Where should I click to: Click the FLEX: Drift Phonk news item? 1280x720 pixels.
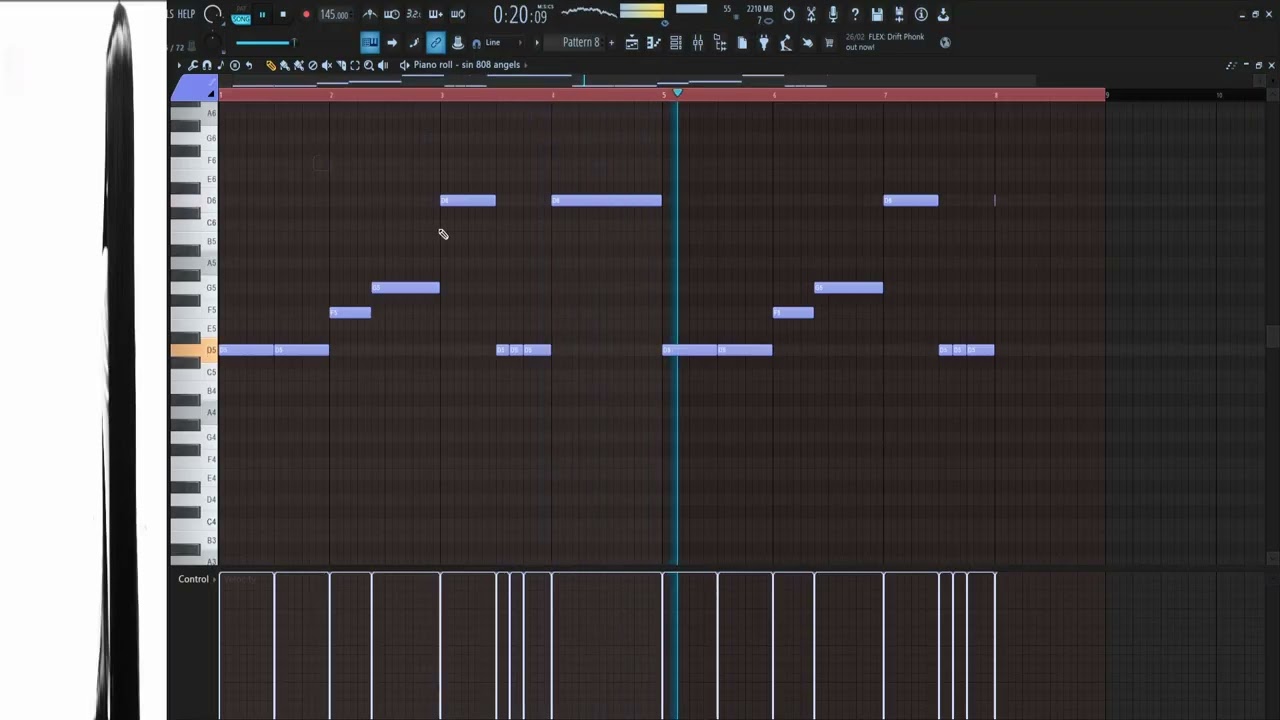885,42
